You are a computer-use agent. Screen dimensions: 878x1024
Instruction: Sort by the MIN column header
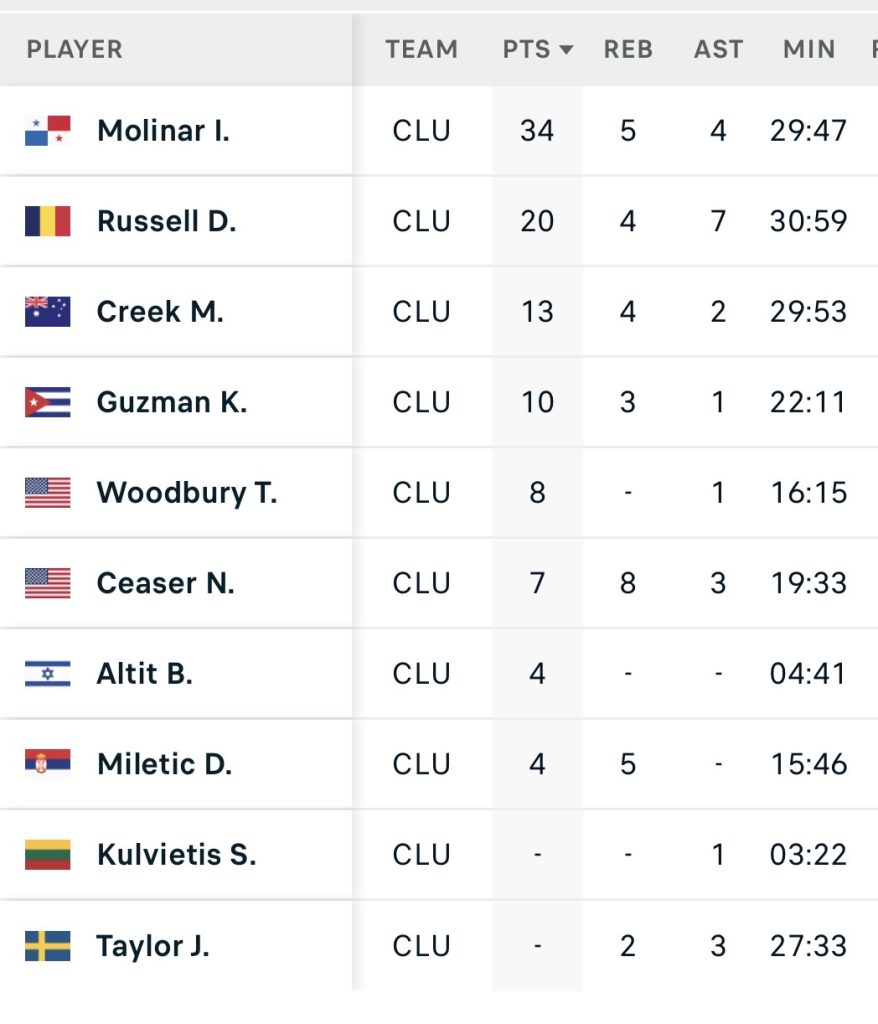click(x=809, y=50)
